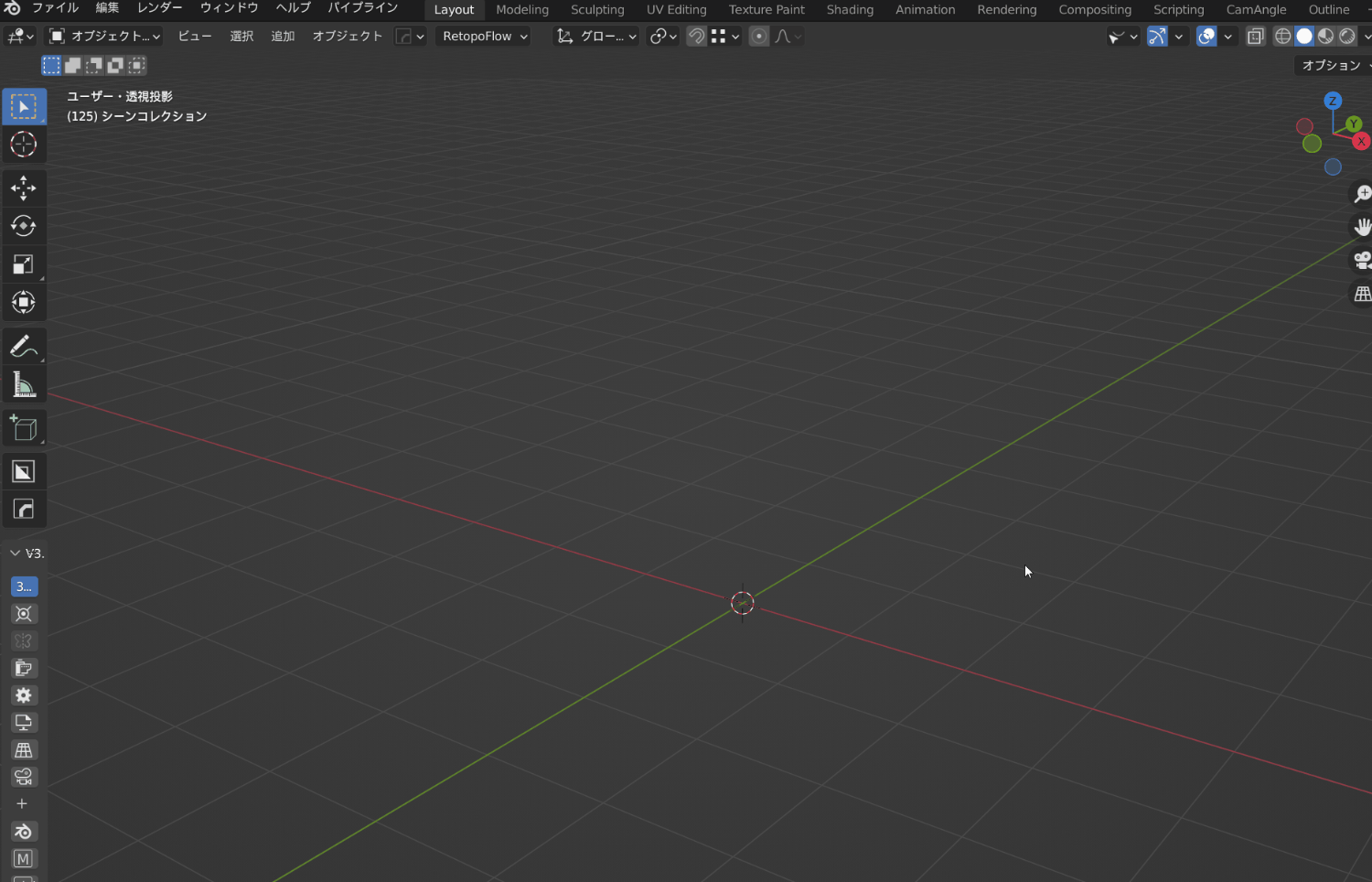The image size is (1372, 882).
Task: Switch to rendered viewport shading
Action: [1347, 37]
